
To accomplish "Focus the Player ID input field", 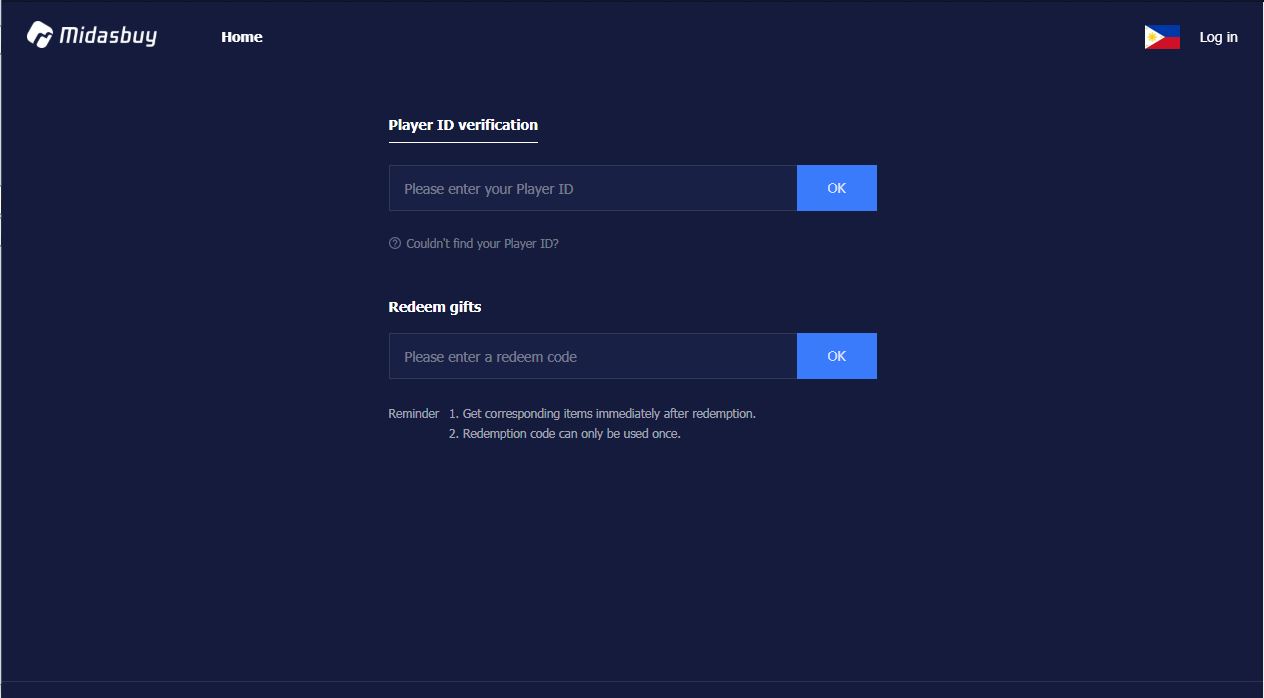I will click(593, 188).
